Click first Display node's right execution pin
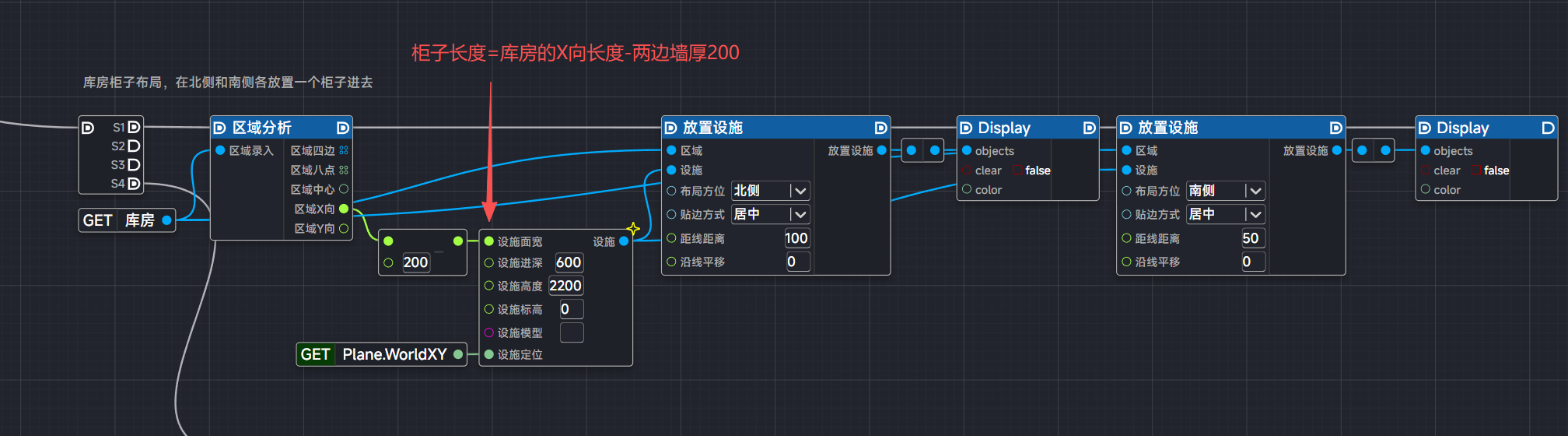The image size is (1568, 436). tap(1089, 128)
